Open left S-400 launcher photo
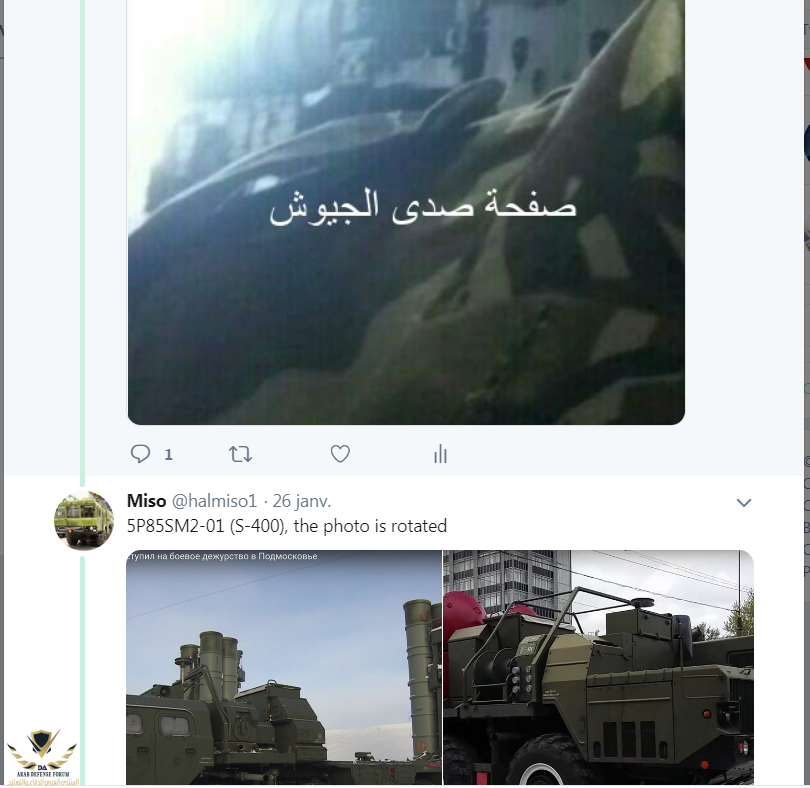The width and height of the screenshot is (810, 788). coord(284,667)
